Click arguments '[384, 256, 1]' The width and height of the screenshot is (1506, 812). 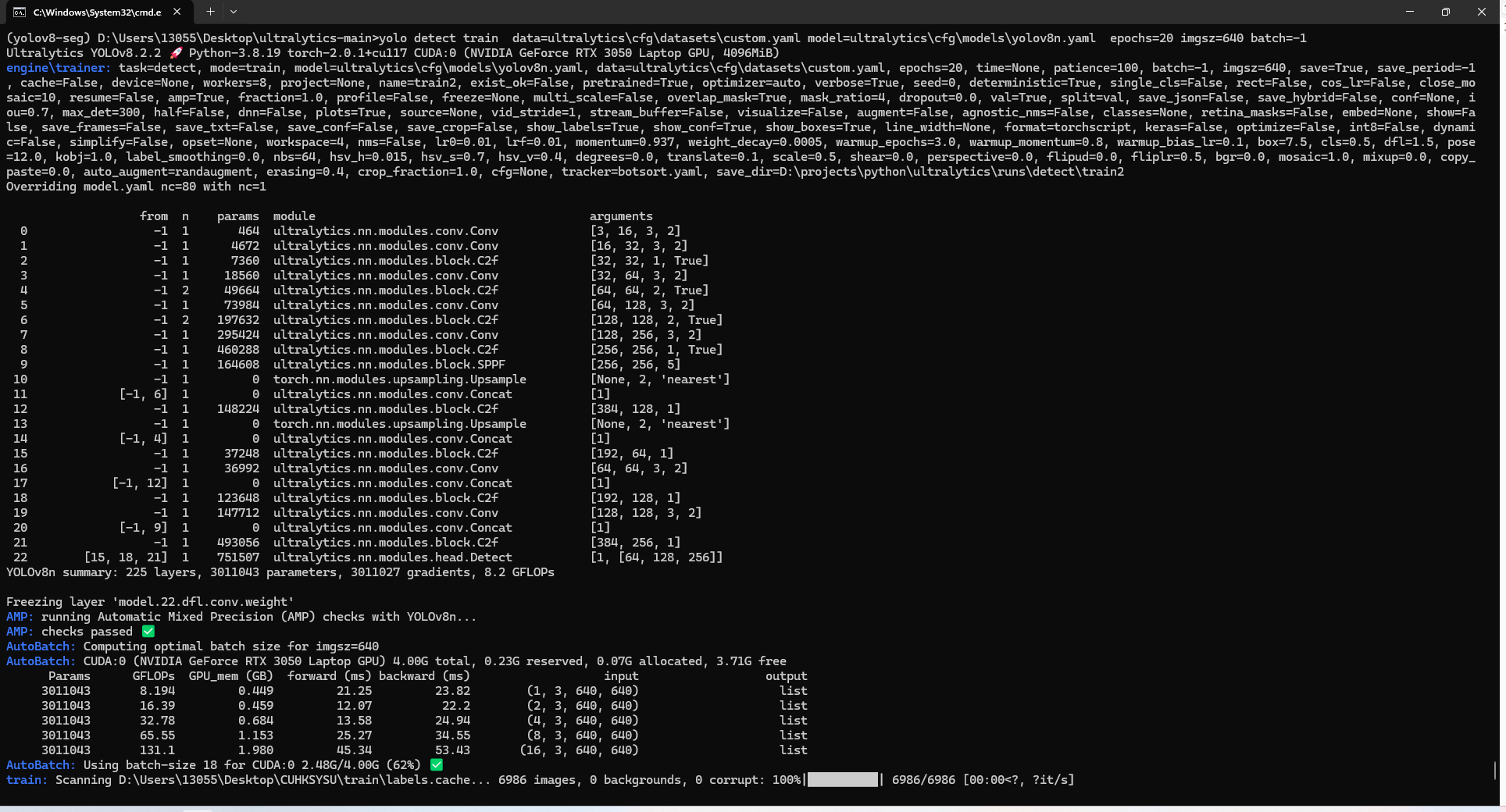point(635,543)
